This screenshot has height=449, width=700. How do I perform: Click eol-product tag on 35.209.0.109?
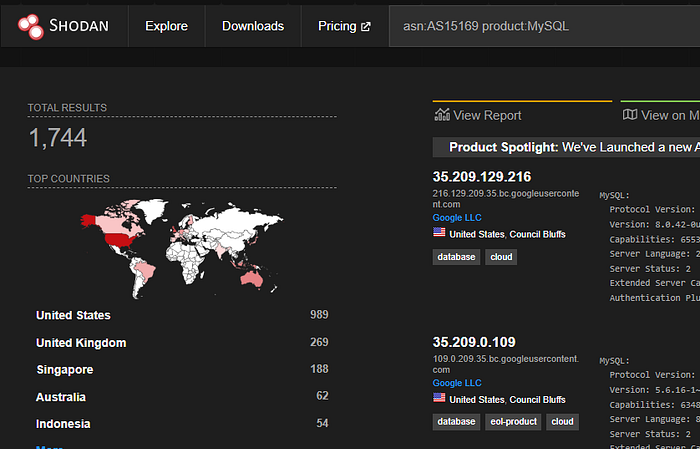coord(513,422)
